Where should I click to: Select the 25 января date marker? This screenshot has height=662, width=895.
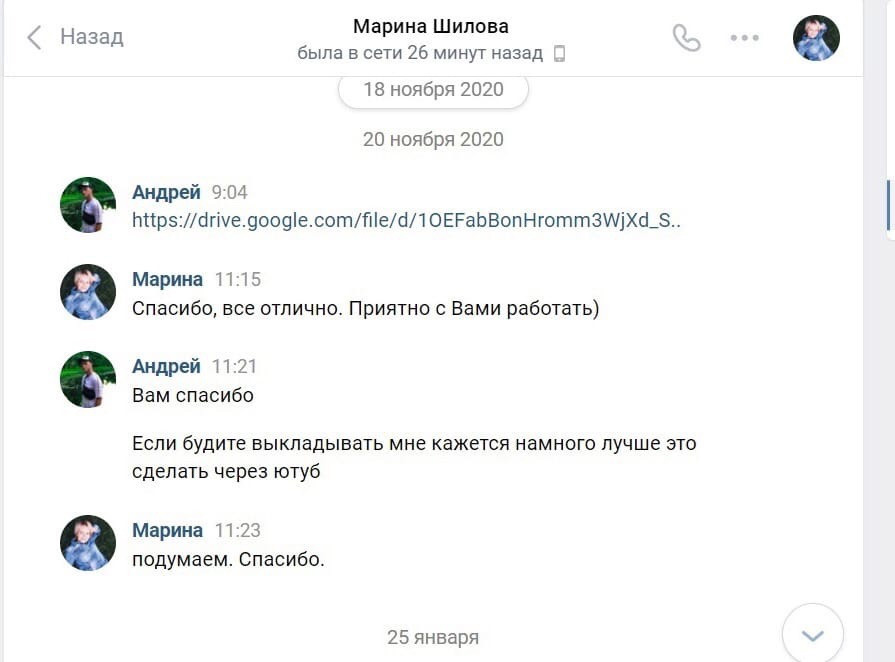(432, 636)
